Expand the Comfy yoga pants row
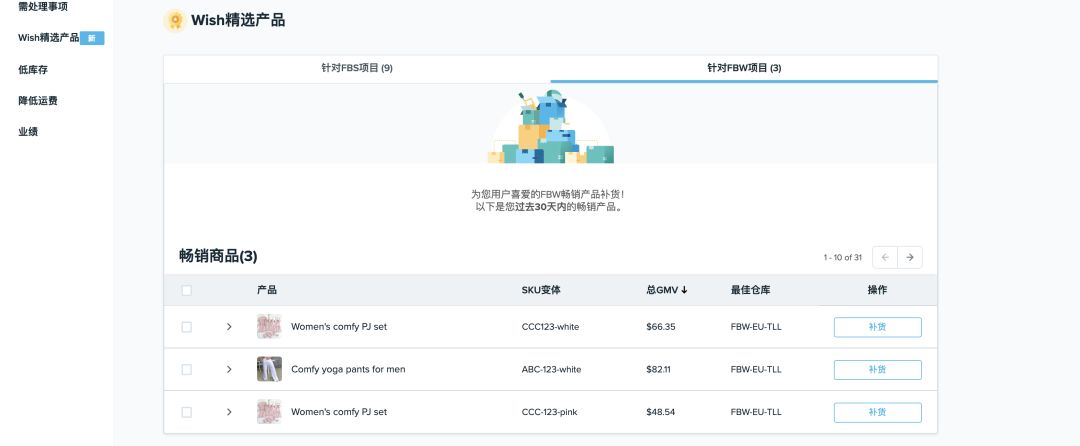Screen dimensions: 1080x446 click(x=229, y=370)
